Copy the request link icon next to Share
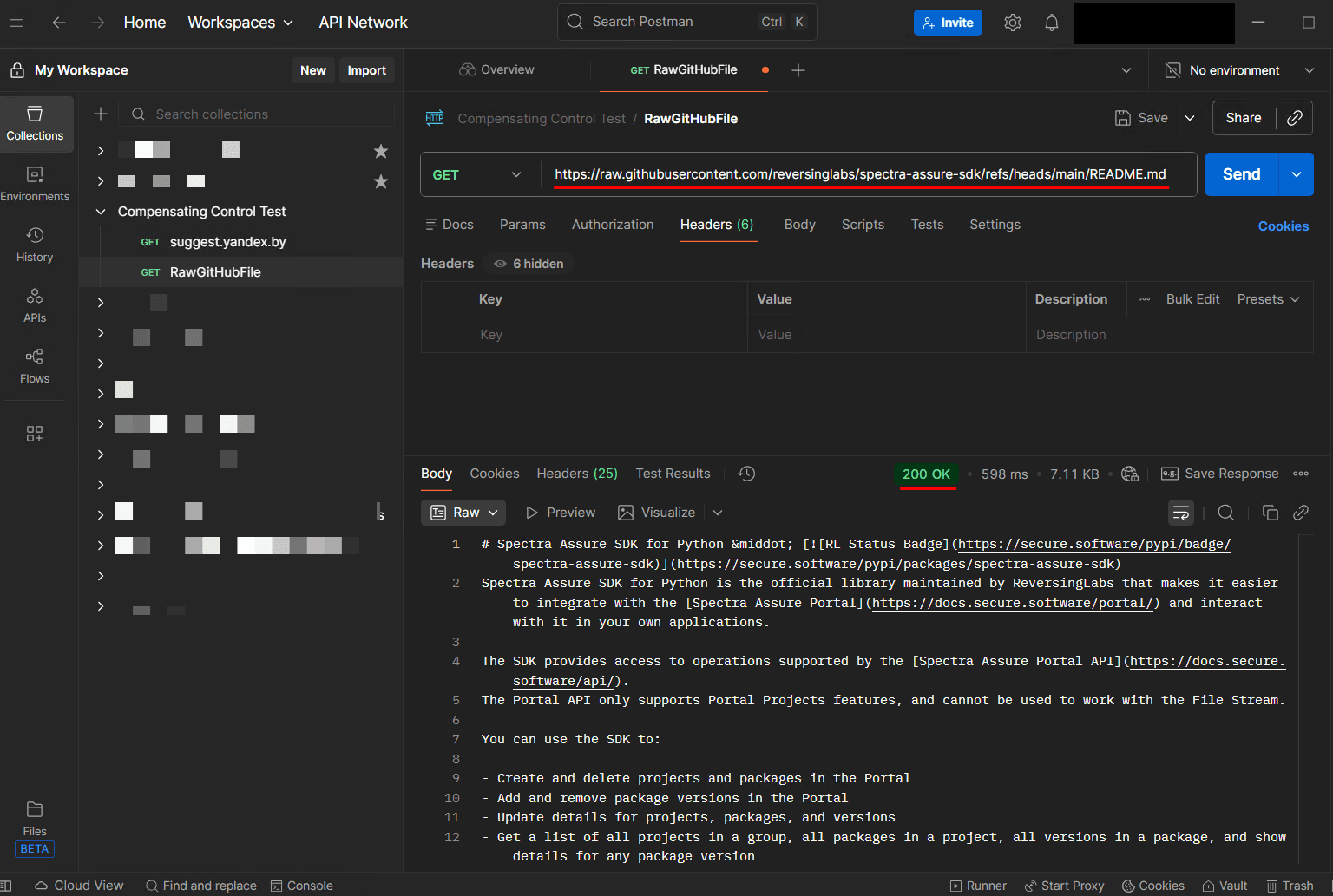Image resolution: width=1333 pixels, height=896 pixels. coord(1294,118)
